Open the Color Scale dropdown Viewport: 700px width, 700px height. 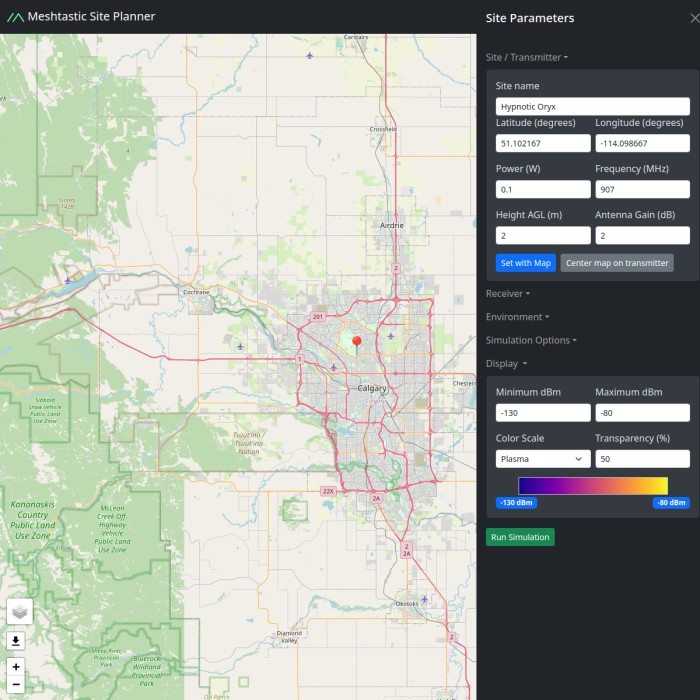tap(542, 459)
